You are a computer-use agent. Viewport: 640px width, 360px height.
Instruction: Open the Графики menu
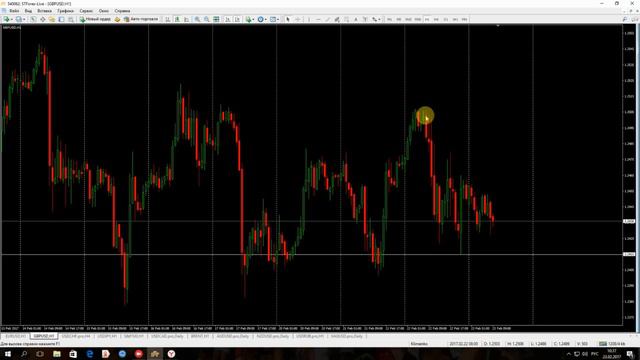(65, 11)
